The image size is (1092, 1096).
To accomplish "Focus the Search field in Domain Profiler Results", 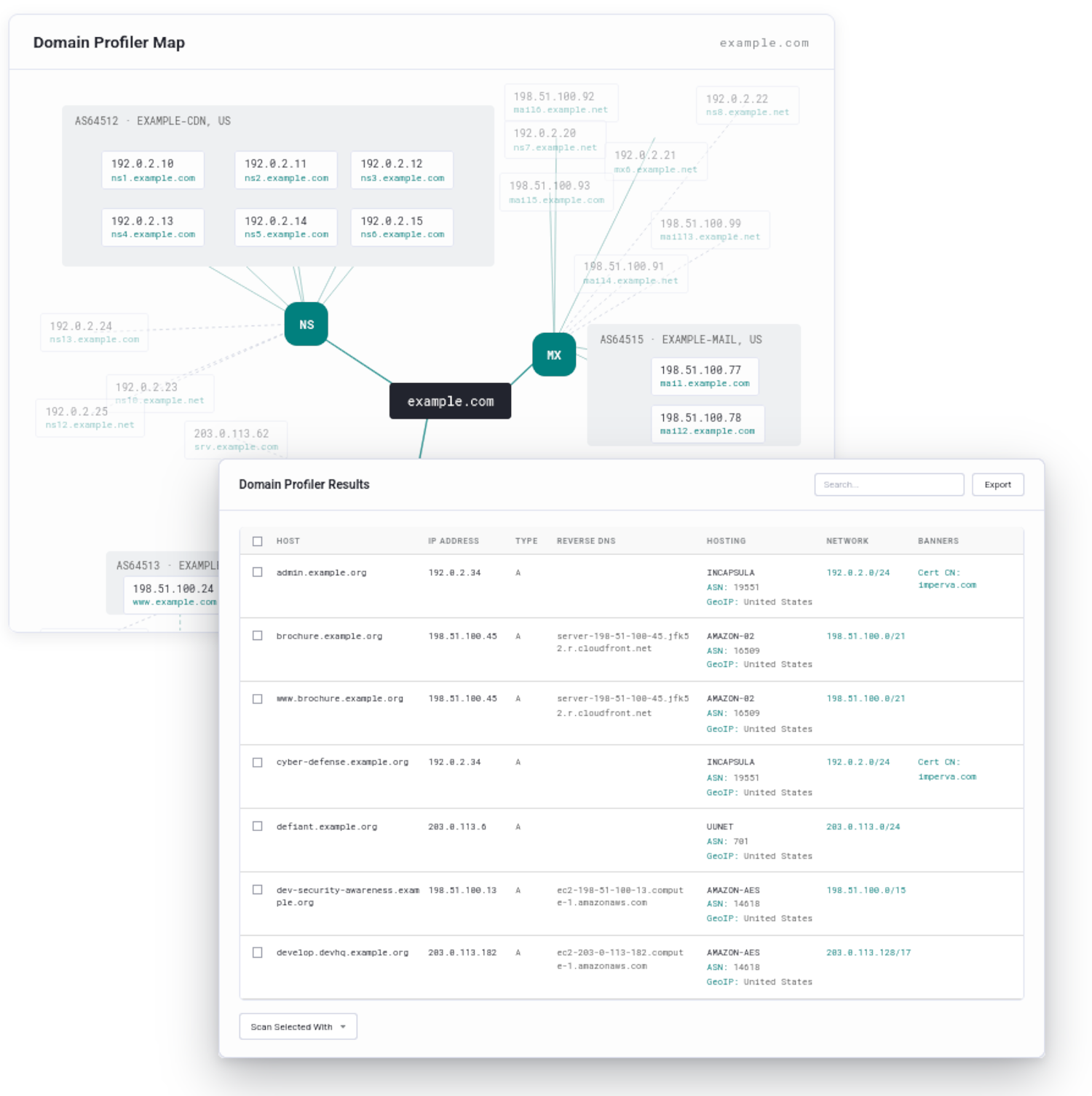I will tap(889, 484).
